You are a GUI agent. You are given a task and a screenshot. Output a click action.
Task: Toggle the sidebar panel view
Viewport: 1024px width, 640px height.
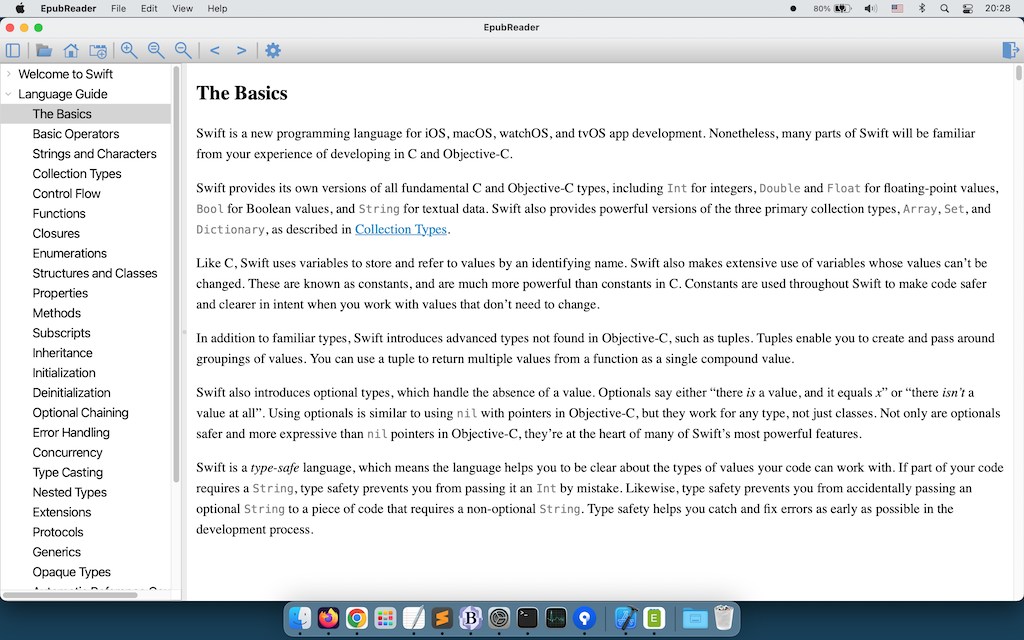[x=13, y=50]
